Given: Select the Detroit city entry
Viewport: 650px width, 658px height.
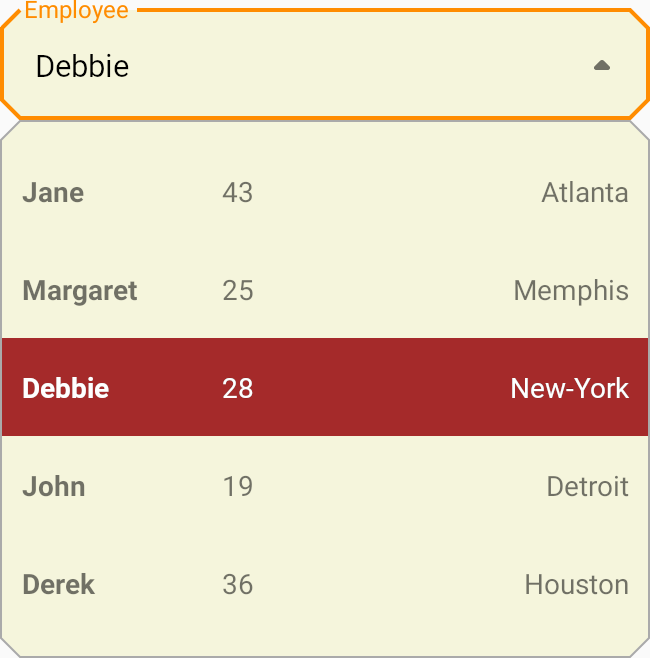Looking at the screenshot, I should coord(588,487).
